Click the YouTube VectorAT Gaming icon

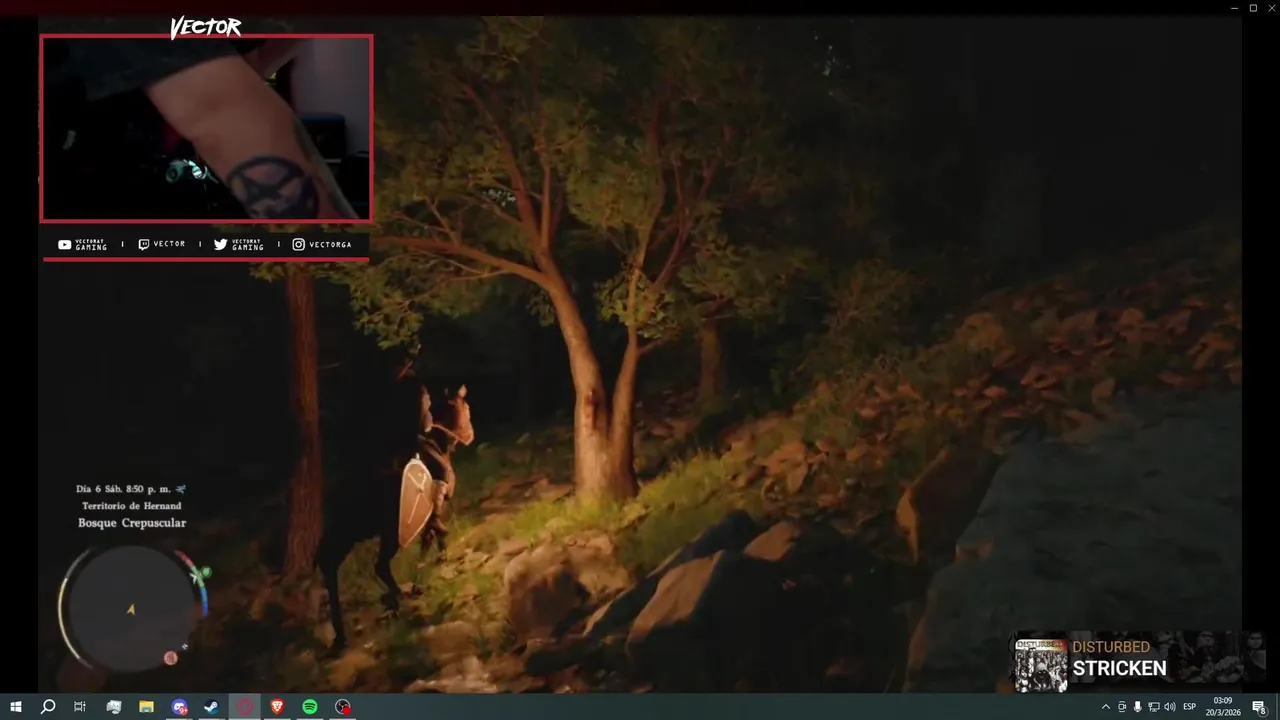[64, 244]
